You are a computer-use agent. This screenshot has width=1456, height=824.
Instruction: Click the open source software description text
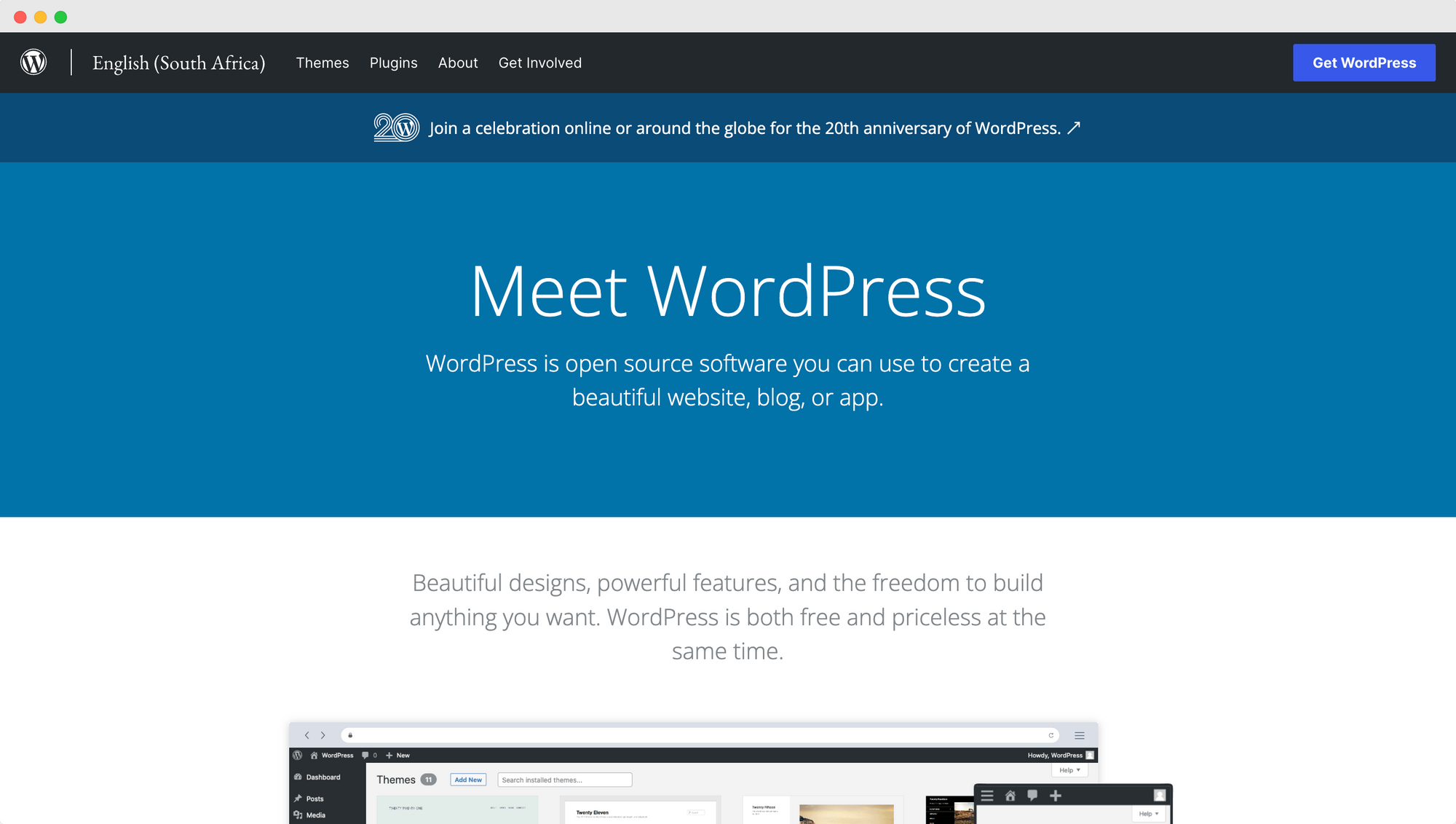tap(728, 380)
